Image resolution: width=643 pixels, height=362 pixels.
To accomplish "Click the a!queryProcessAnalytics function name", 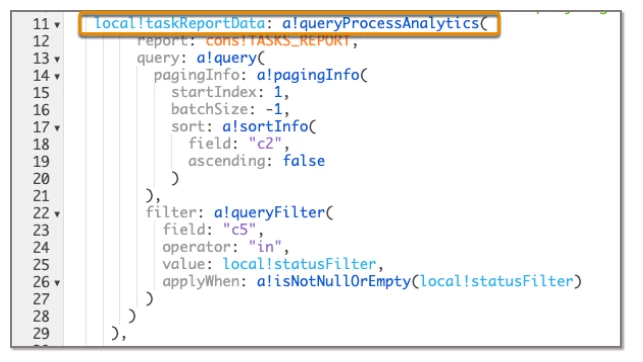I will click(x=381, y=24).
